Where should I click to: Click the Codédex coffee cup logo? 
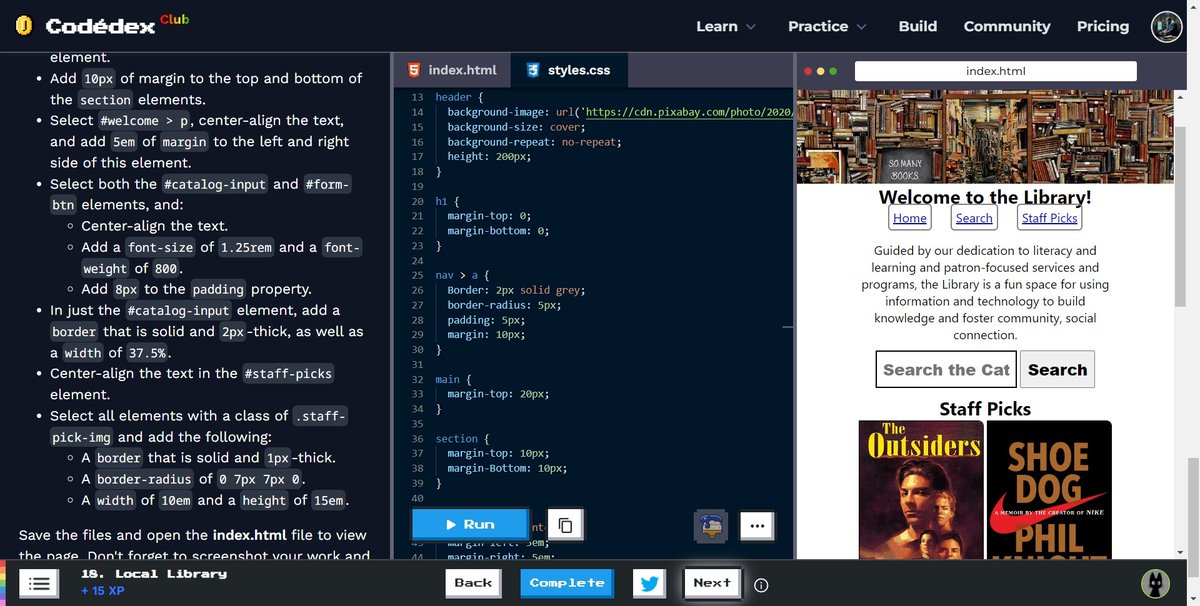coord(25,25)
